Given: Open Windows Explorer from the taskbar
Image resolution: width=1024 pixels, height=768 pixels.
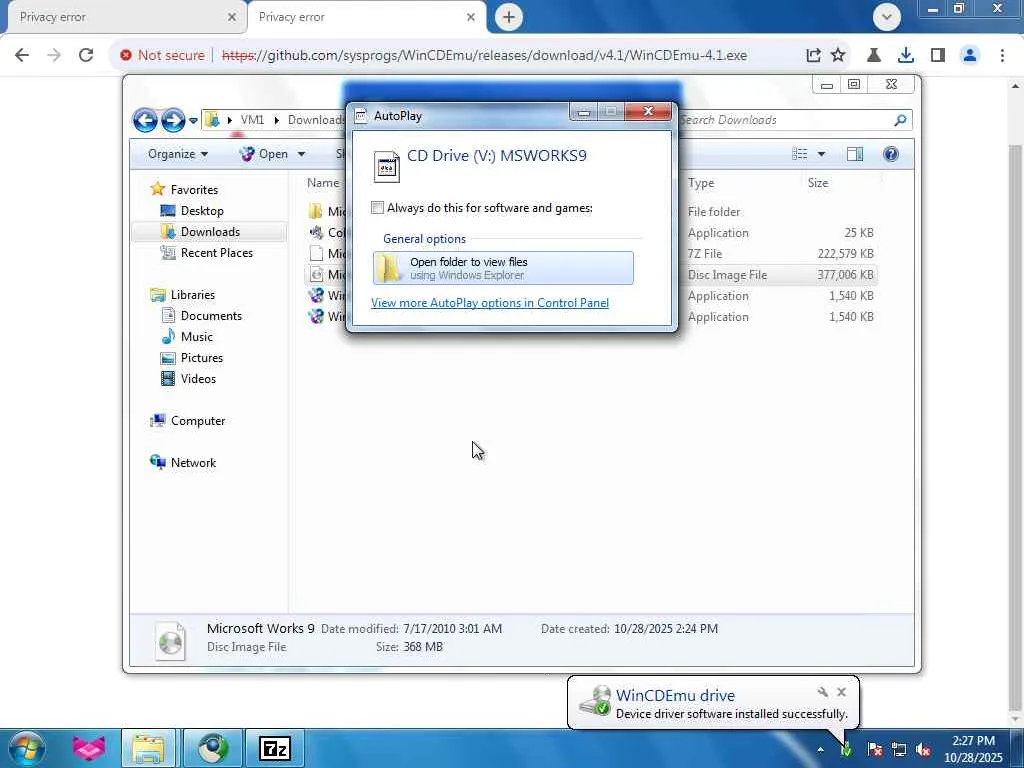Looking at the screenshot, I should coord(148,748).
